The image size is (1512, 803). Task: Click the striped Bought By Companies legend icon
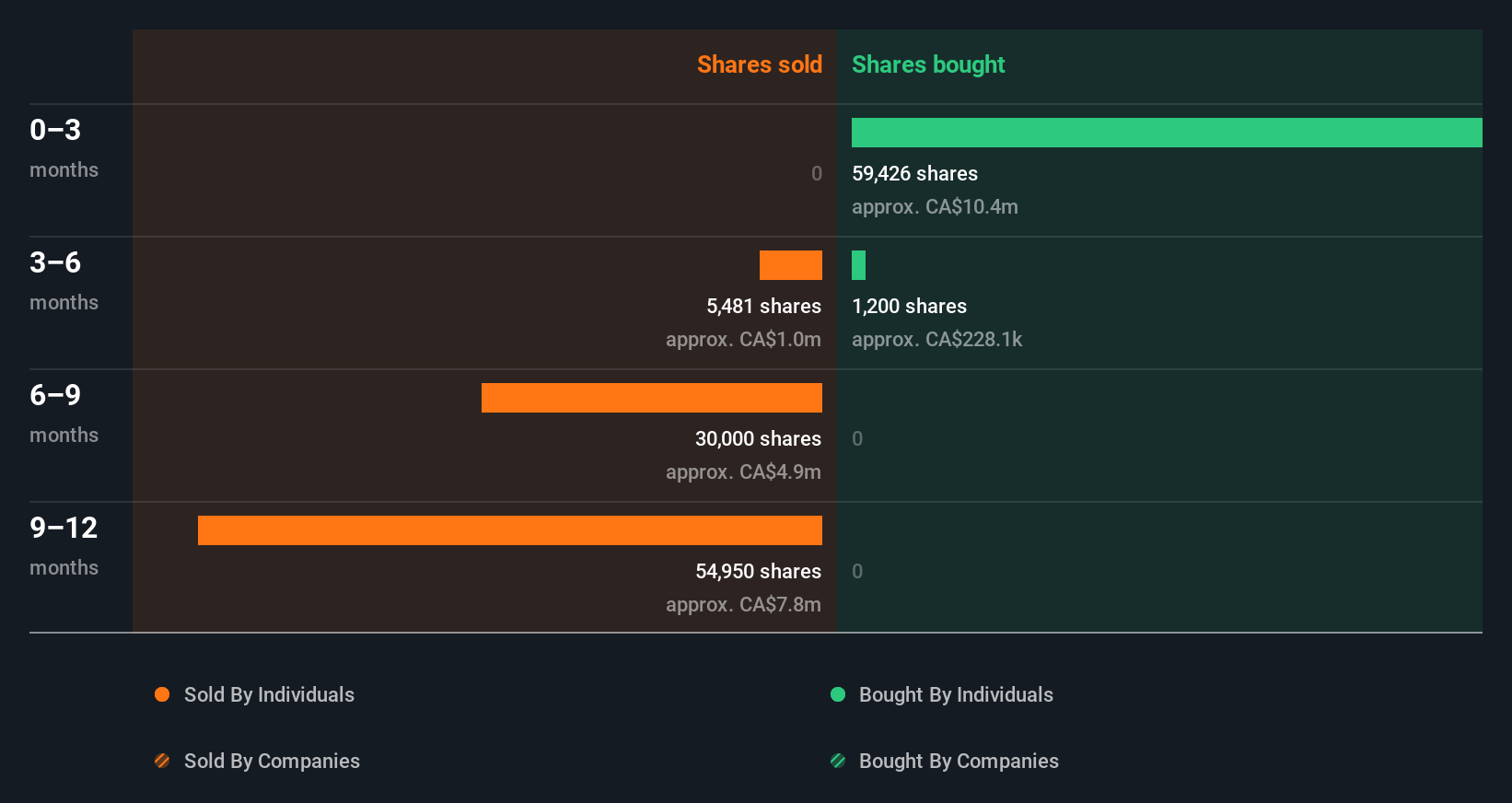(838, 761)
